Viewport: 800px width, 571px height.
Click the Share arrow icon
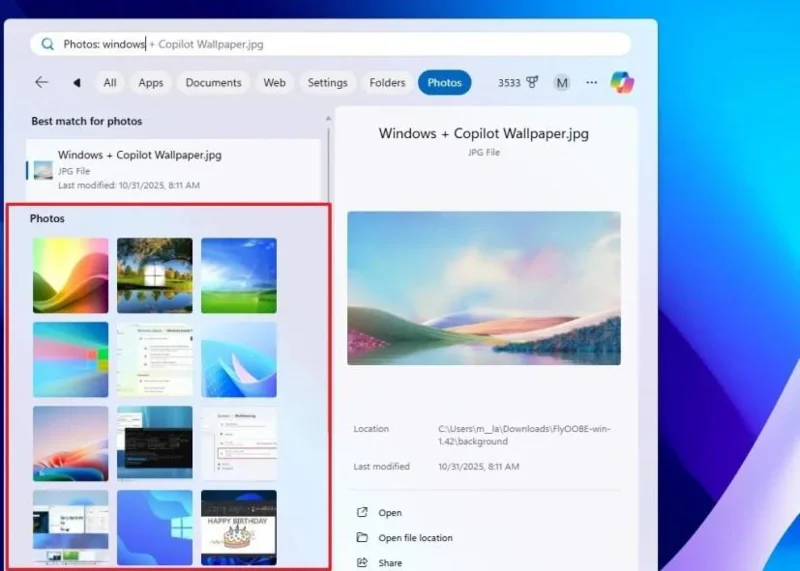pyautogui.click(x=362, y=562)
